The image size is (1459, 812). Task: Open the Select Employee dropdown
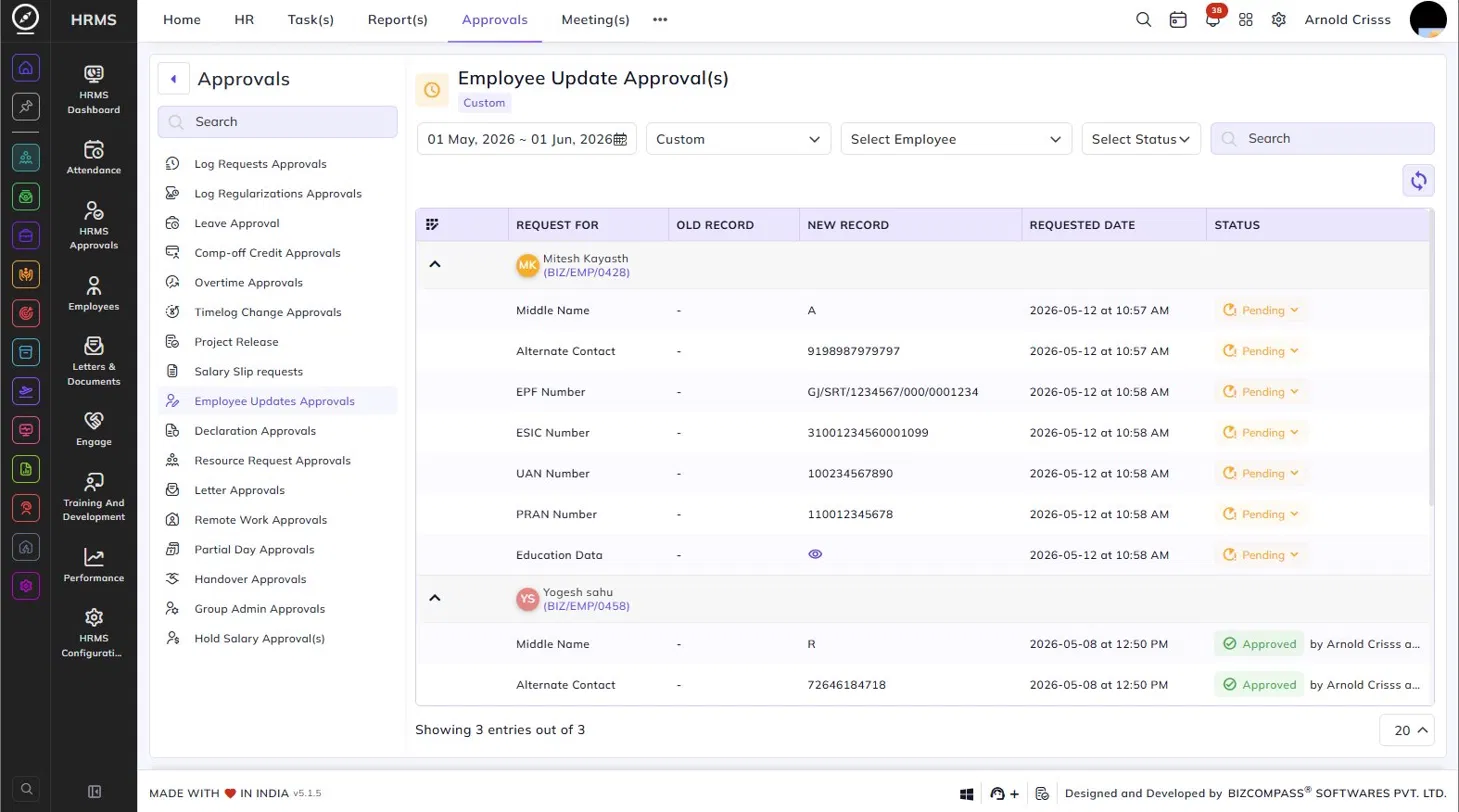click(956, 139)
